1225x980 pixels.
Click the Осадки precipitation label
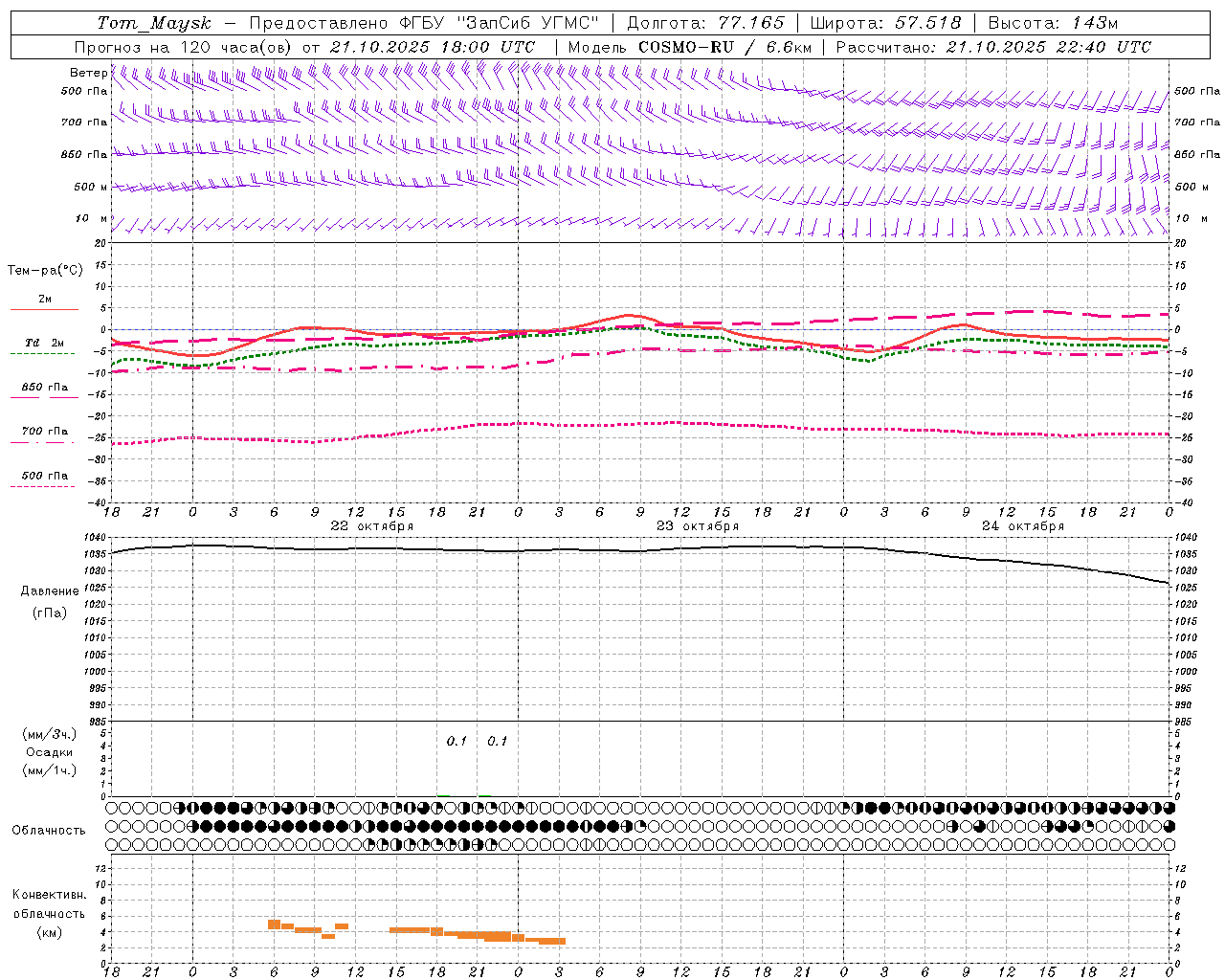coord(50,752)
